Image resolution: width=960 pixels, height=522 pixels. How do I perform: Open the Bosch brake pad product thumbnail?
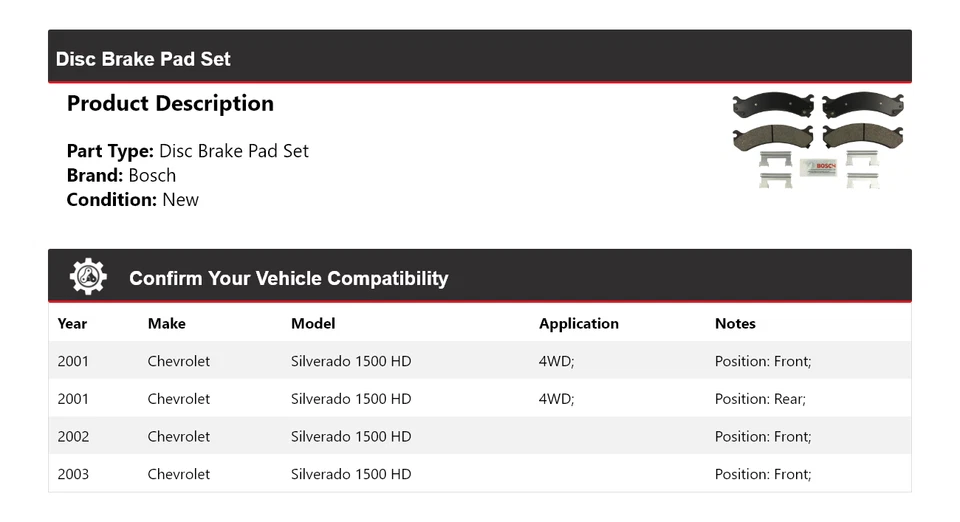point(818,140)
